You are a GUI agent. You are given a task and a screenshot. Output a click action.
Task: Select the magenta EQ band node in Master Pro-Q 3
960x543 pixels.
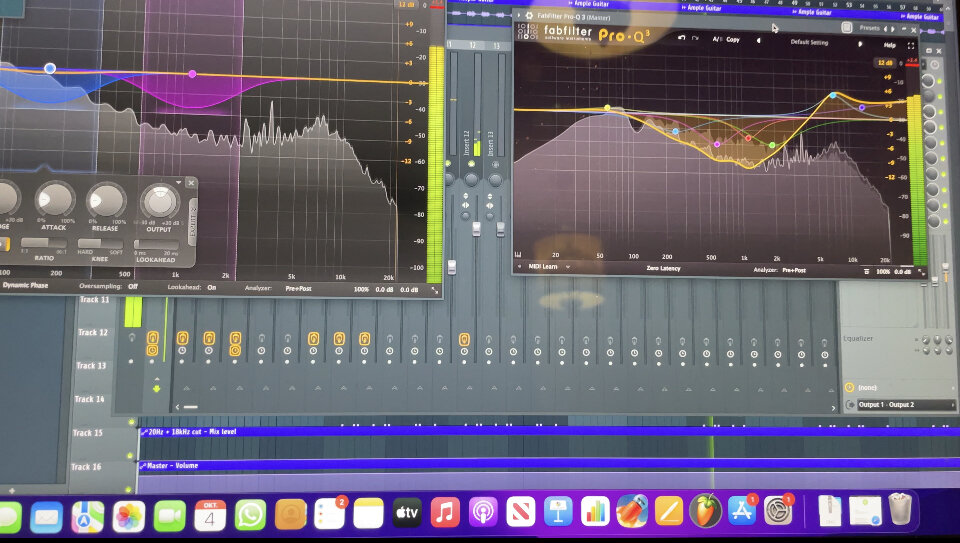717,144
